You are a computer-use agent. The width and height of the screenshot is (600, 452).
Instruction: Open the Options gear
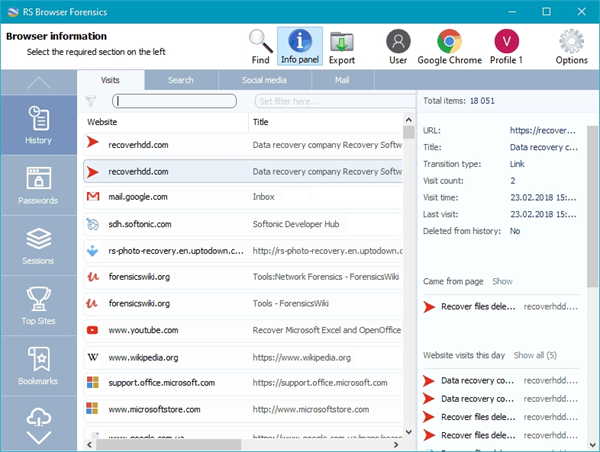click(572, 46)
